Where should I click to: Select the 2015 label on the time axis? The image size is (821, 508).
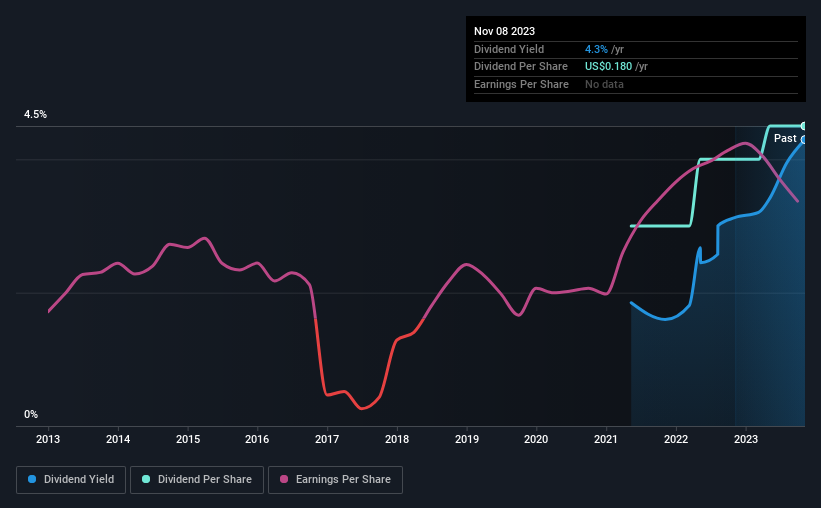tap(187, 439)
